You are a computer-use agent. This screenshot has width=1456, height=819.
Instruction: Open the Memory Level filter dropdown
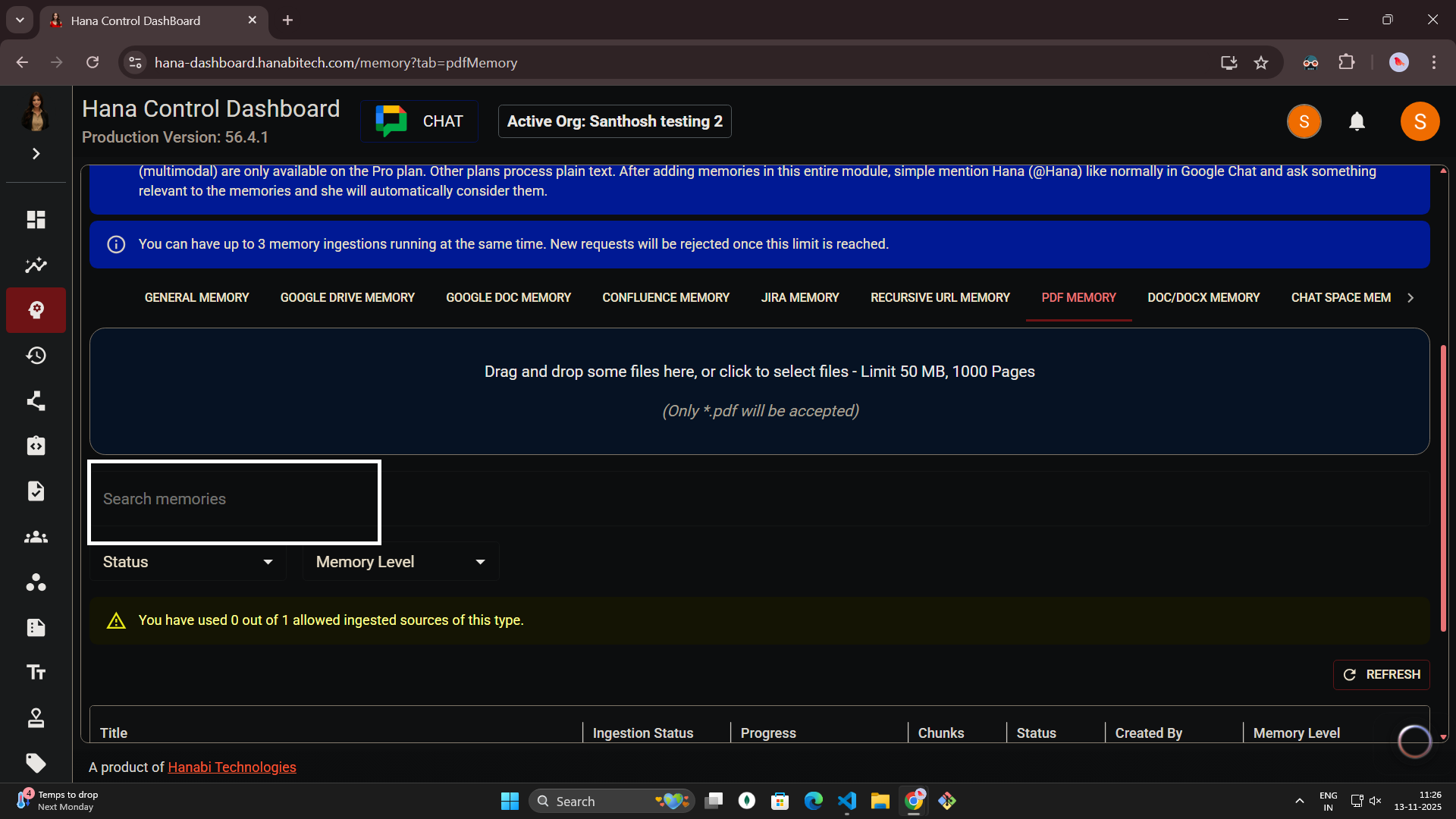tap(400, 561)
